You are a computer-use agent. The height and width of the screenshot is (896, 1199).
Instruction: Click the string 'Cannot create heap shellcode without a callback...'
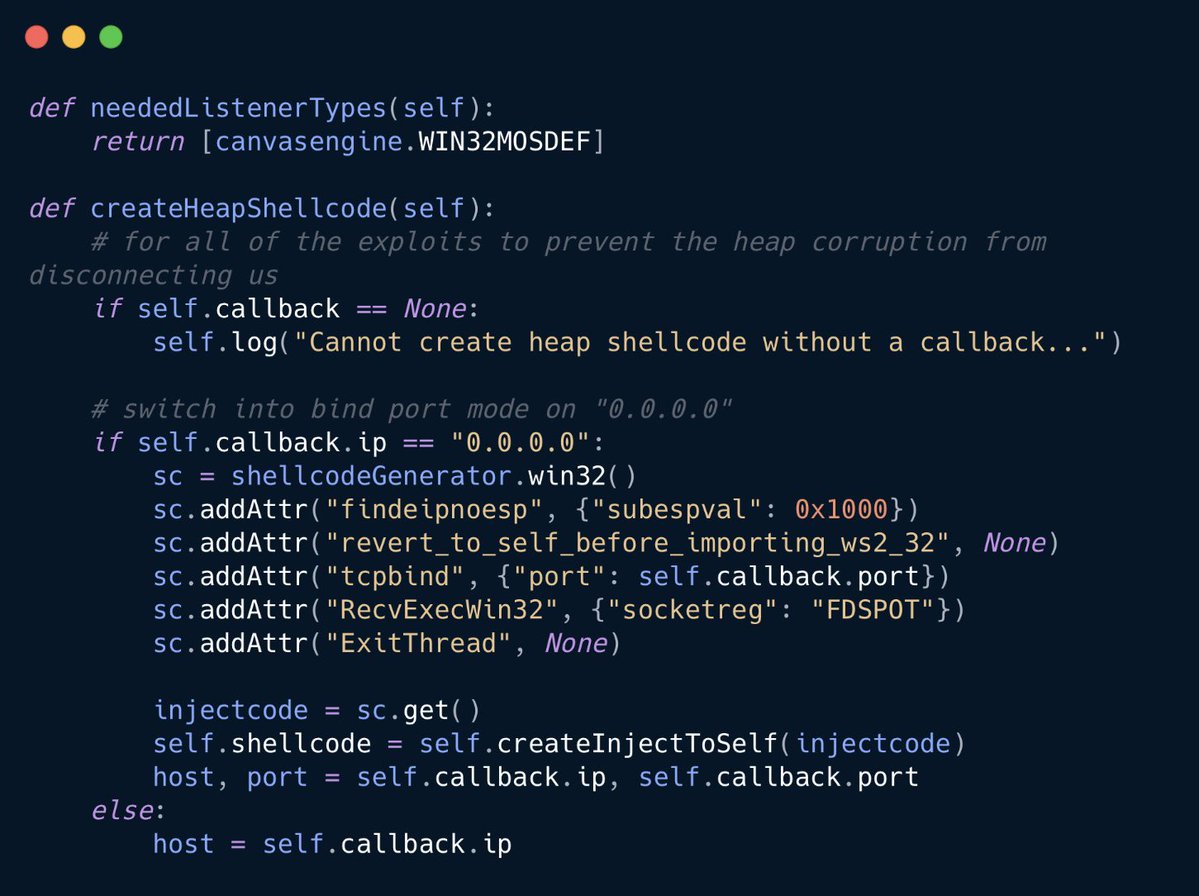(700, 342)
